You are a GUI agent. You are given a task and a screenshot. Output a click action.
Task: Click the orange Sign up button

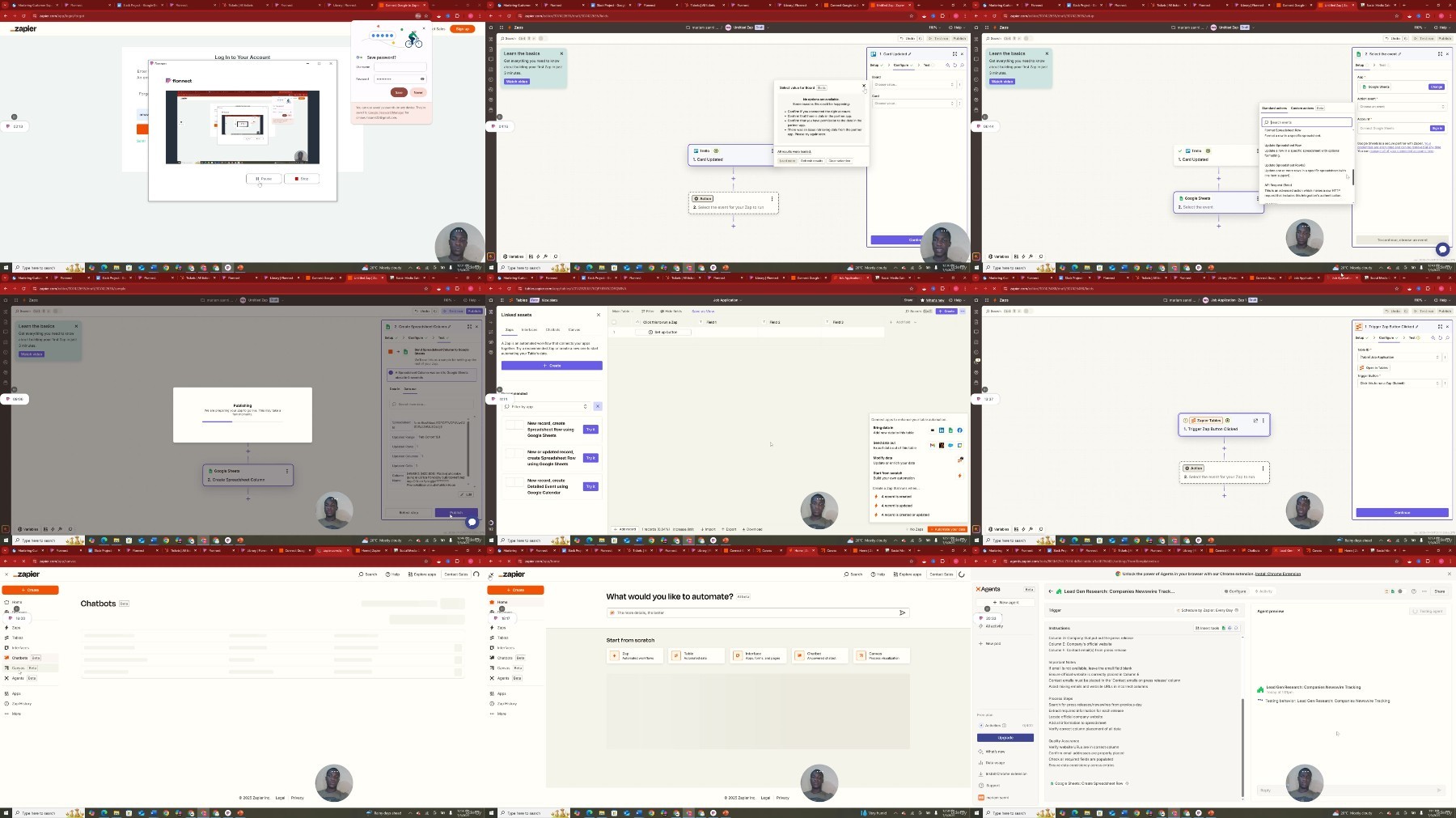tap(462, 29)
